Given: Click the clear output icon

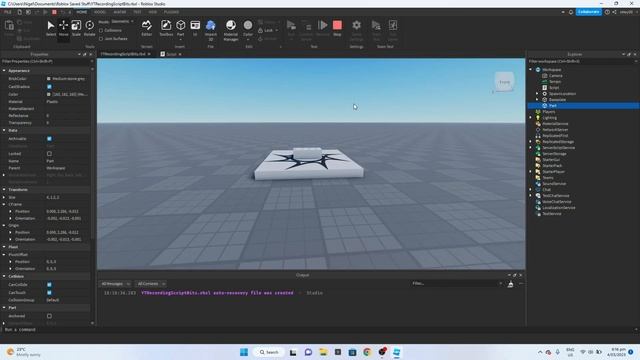Looking at the screenshot, I should pos(510,284).
